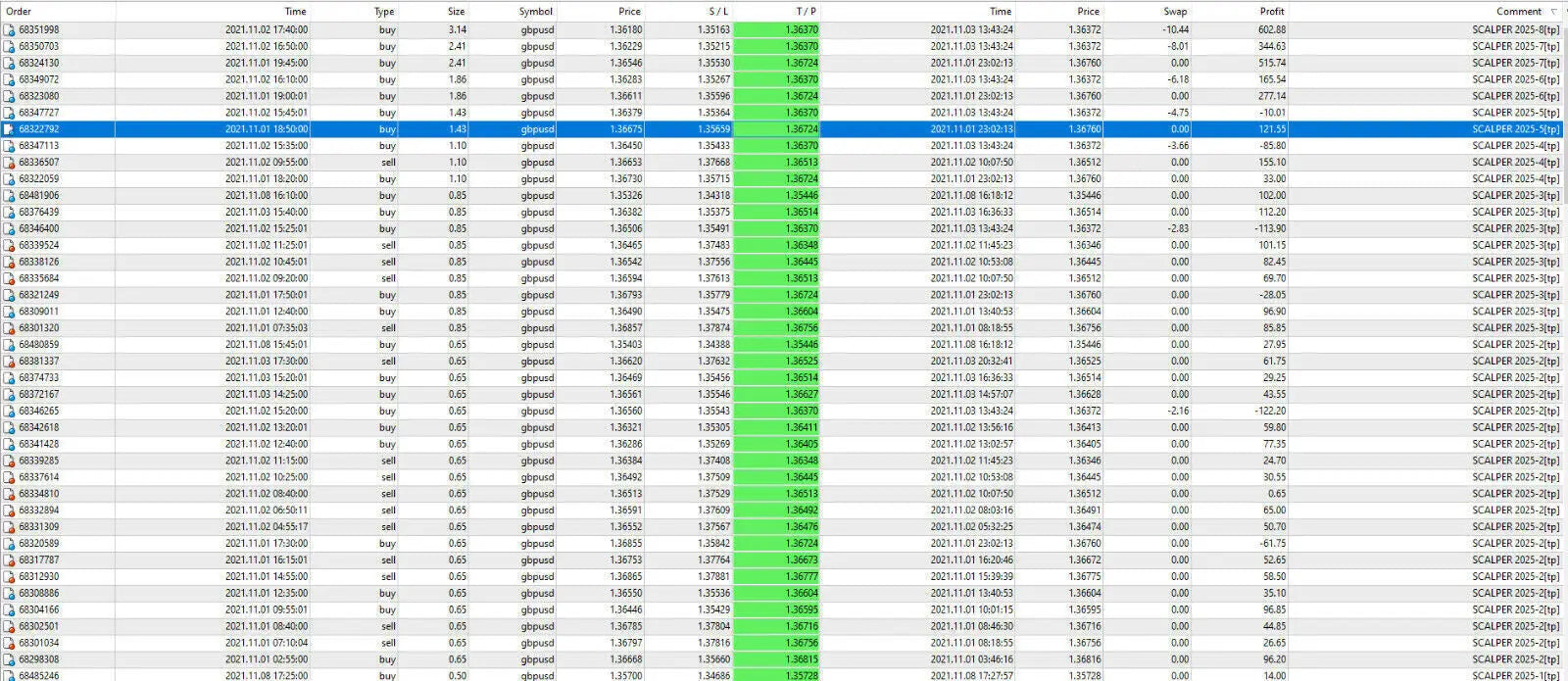Click the sell order icon beside 68339524
Screen dimensions: 1568x681
[9, 245]
